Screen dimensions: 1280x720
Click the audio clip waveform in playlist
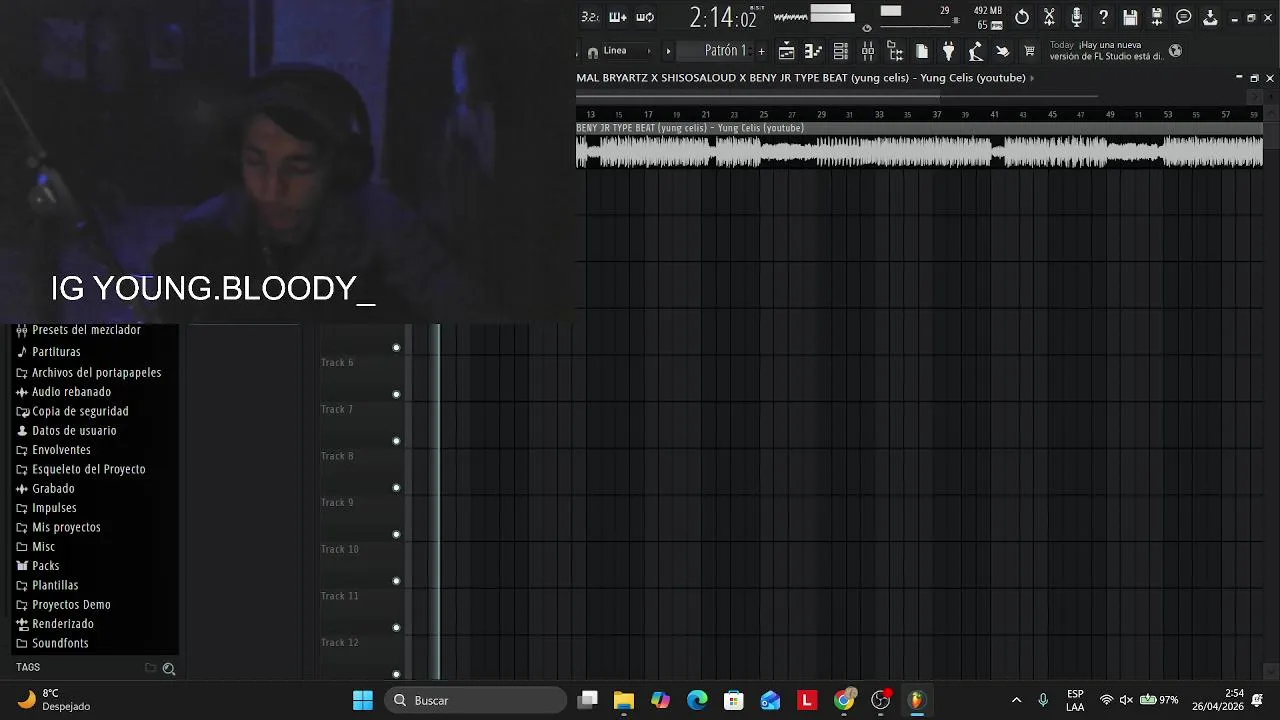[x=919, y=151]
